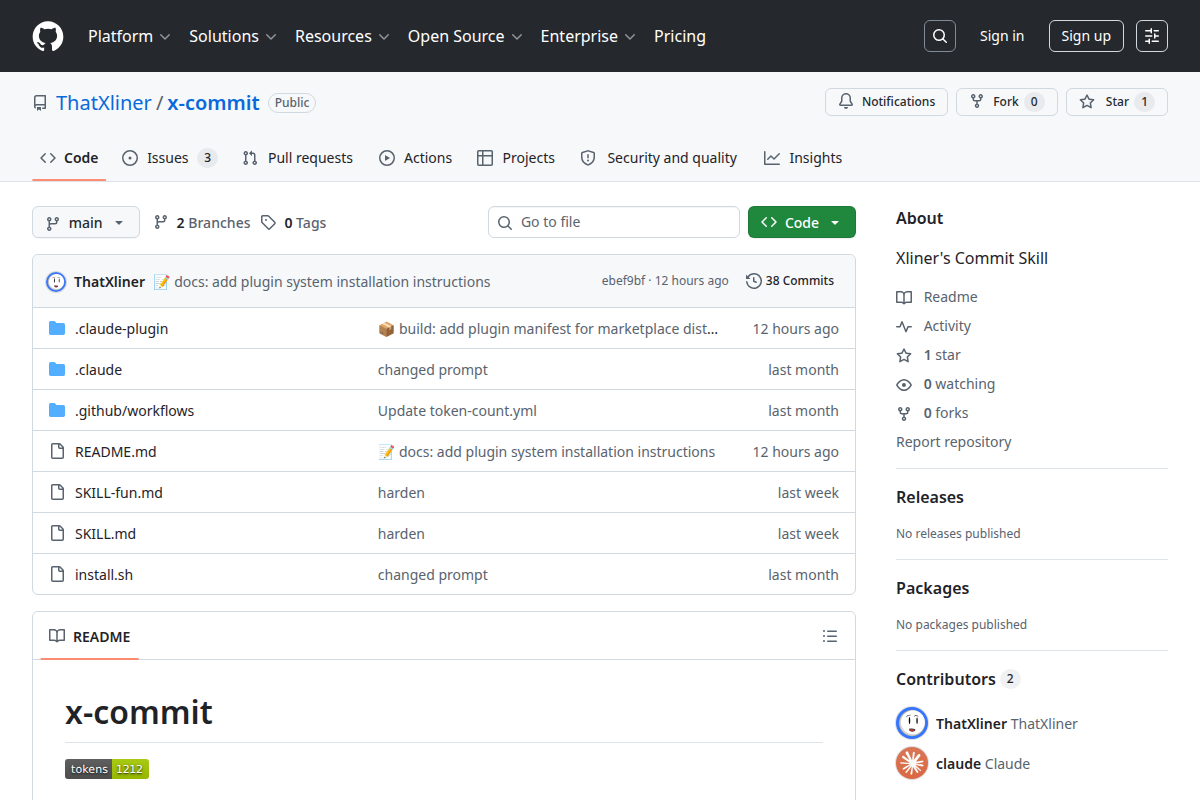Open the .github/workflows folder
The width and height of the screenshot is (1200, 800).
(x=134, y=411)
